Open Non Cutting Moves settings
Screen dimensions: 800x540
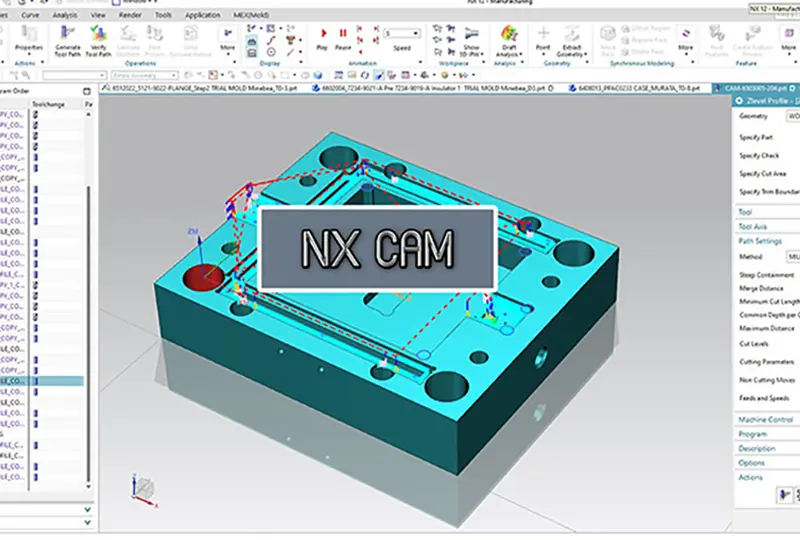767,380
